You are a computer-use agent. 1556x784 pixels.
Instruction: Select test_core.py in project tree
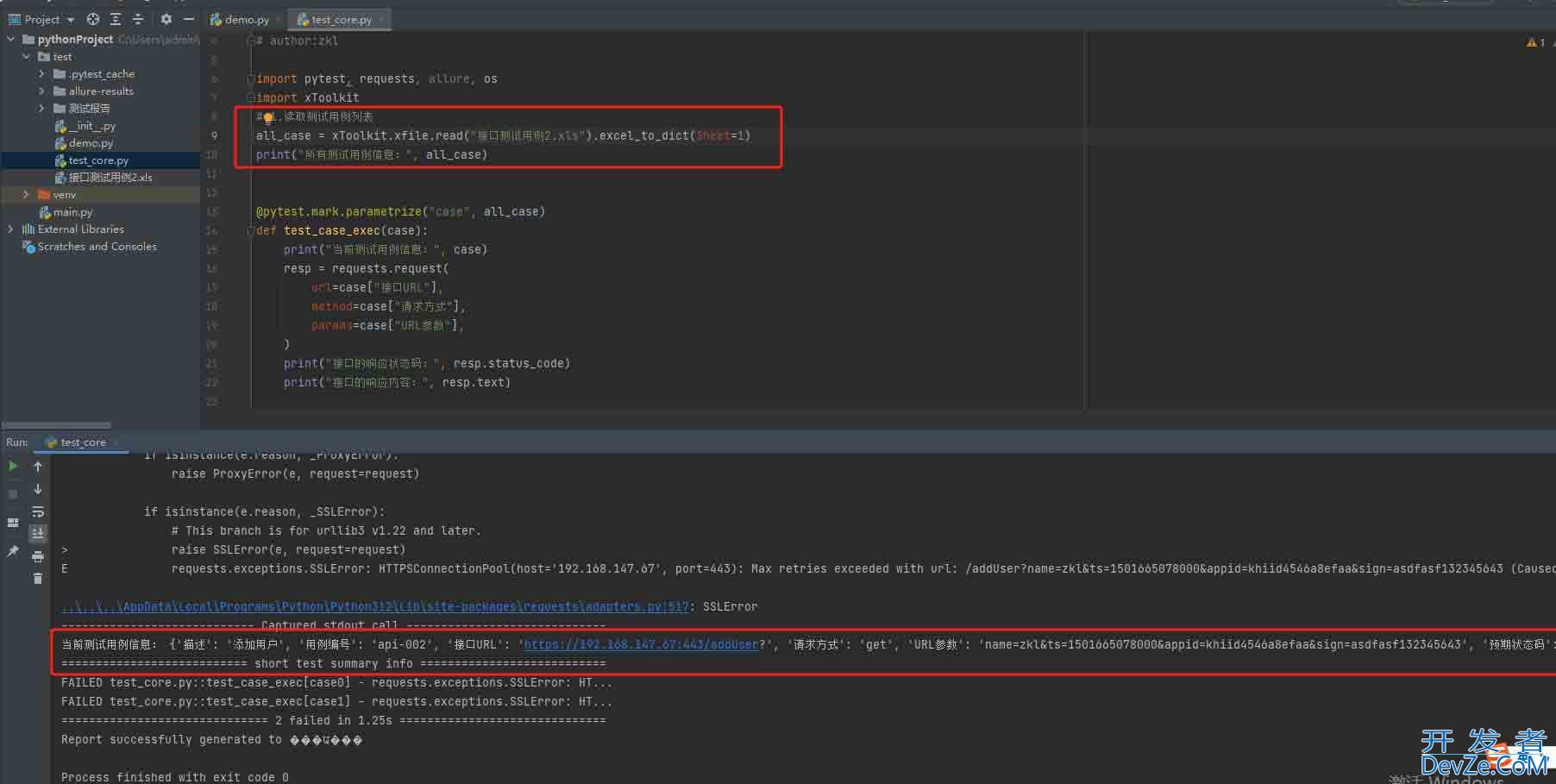pyautogui.click(x=98, y=160)
